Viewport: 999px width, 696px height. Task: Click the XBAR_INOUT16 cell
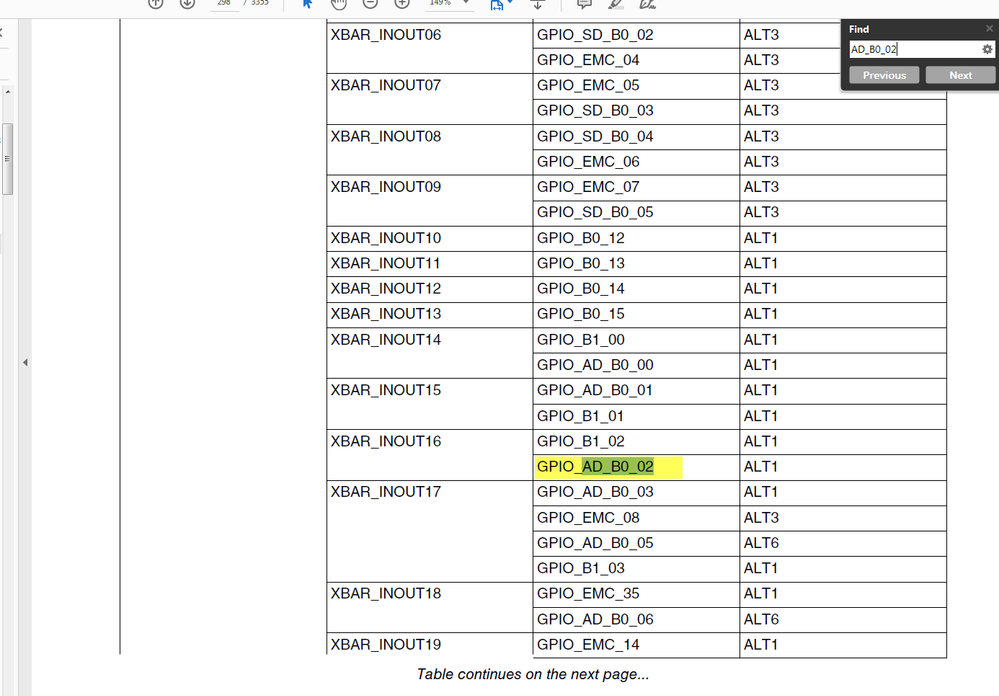point(430,454)
